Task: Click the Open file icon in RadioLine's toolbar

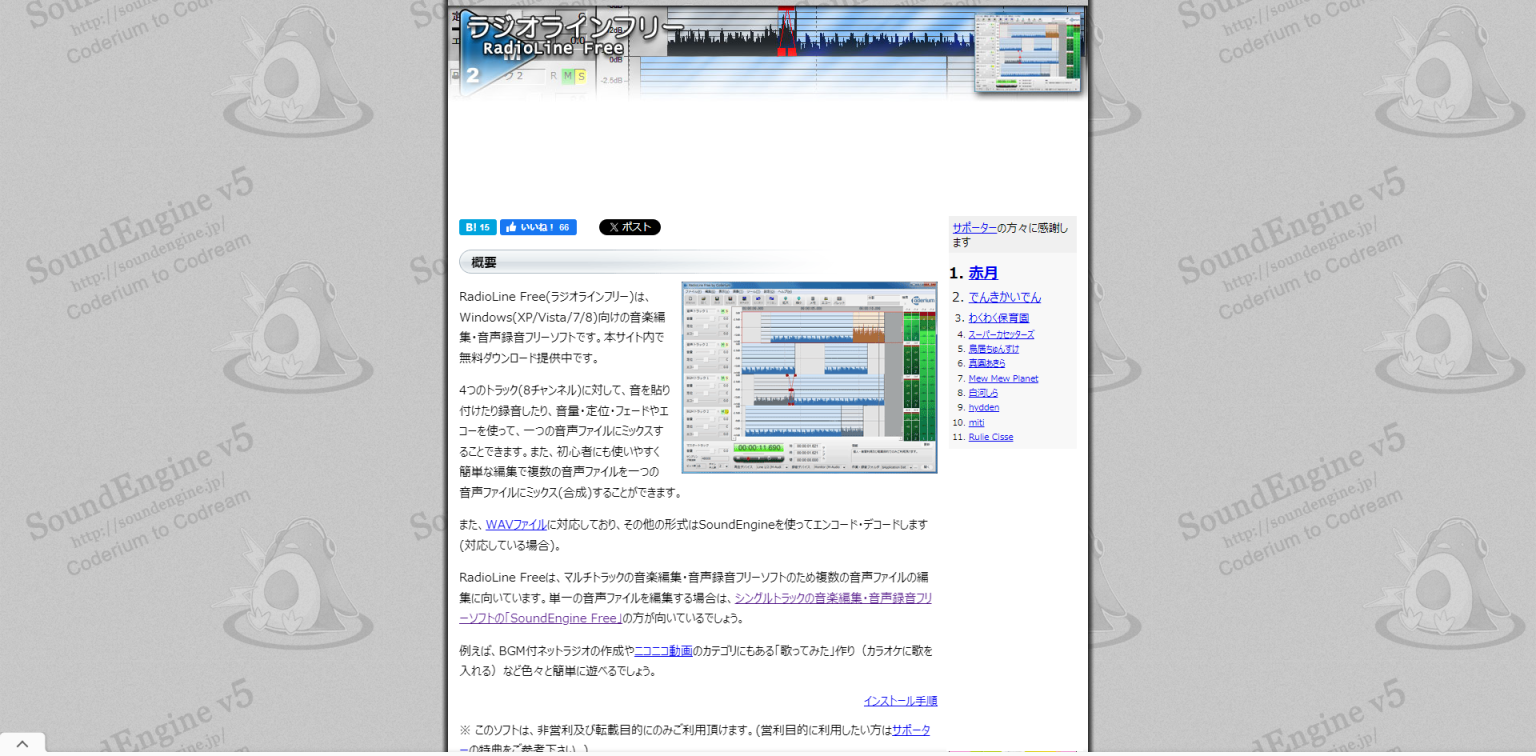Action: pos(704,299)
